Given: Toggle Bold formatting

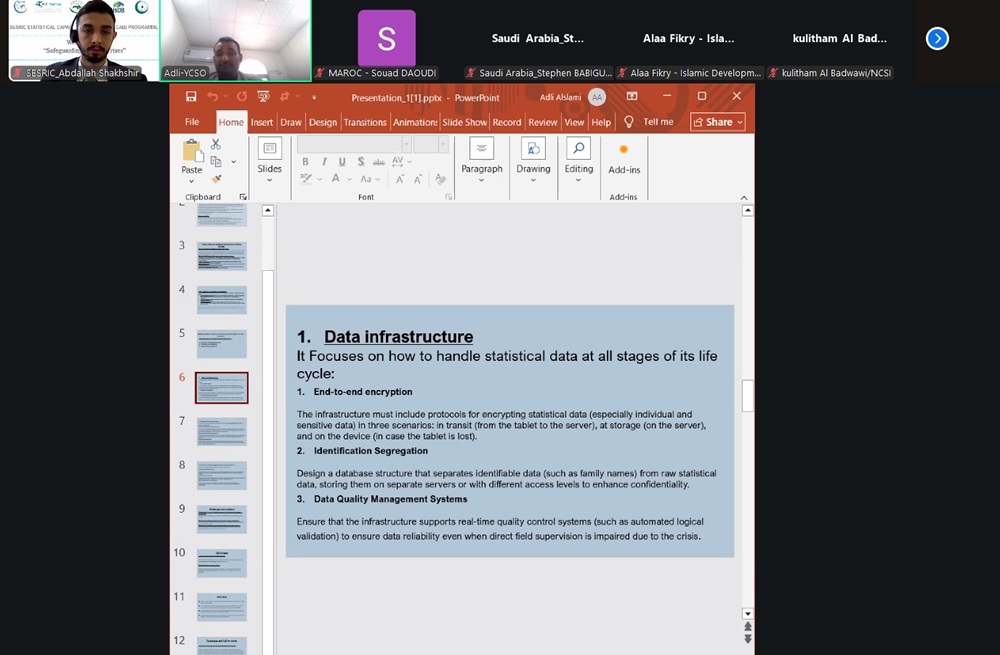Looking at the screenshot, I should (x=305, y=162).
